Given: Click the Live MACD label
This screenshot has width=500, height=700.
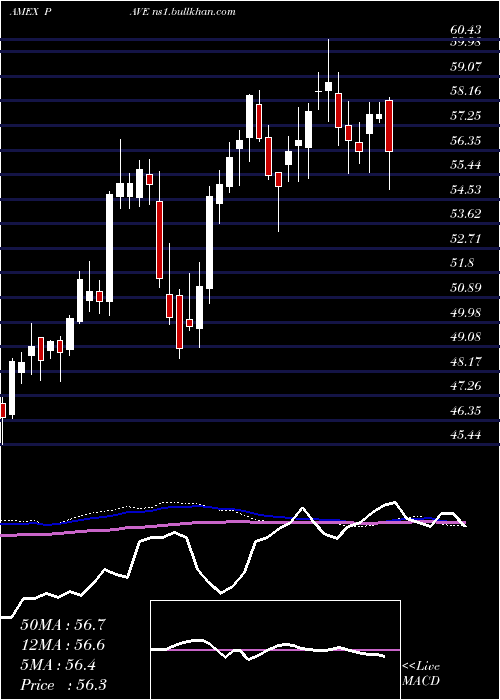Looking at the screenshot, I should [421, 674].
